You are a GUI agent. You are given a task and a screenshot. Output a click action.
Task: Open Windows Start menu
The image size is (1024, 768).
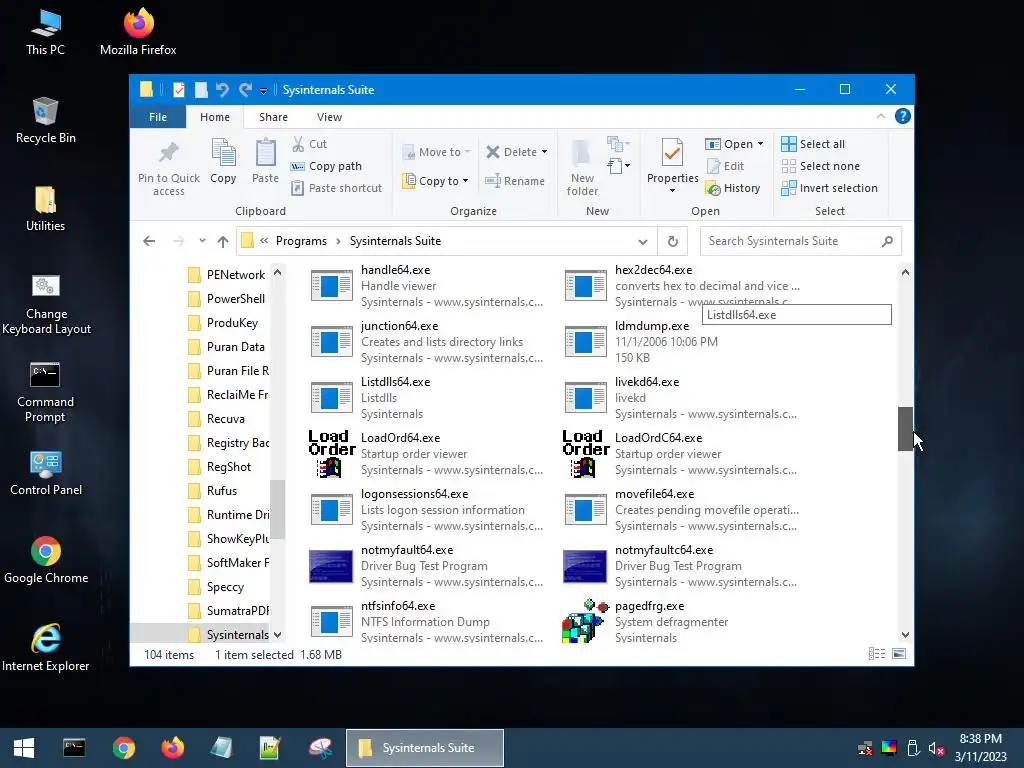[x=24, y=748]
